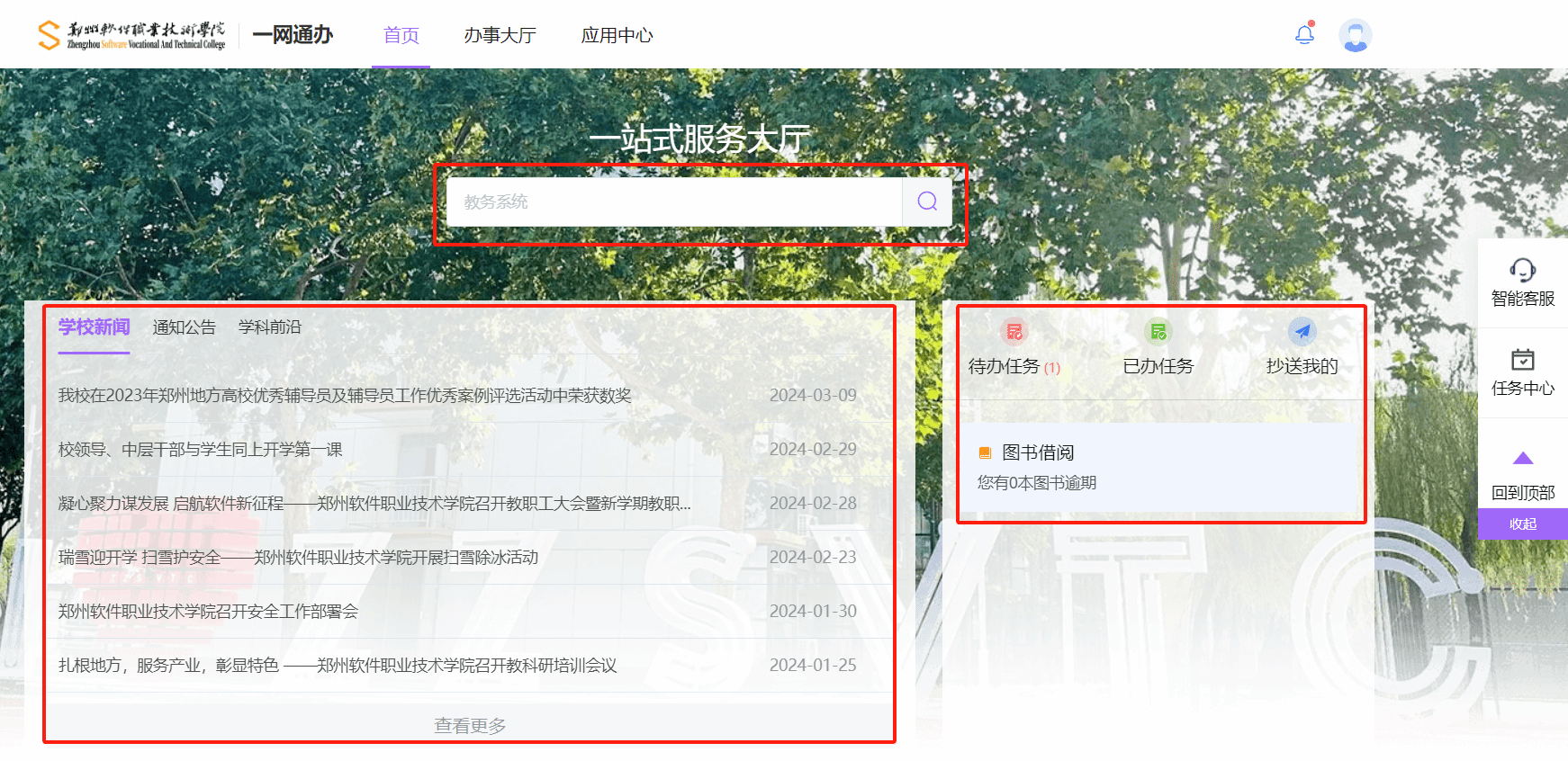The width and height of the screenshot is (1568, 761).
Task: Open the 抄送我的 paper plane icon
Action: pos(1302,332)
